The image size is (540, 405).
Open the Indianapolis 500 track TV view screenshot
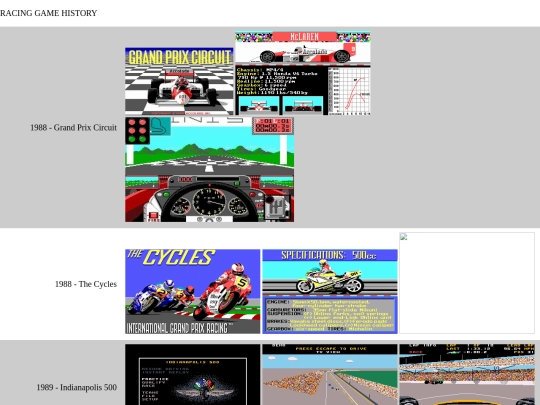coord(330,374)
